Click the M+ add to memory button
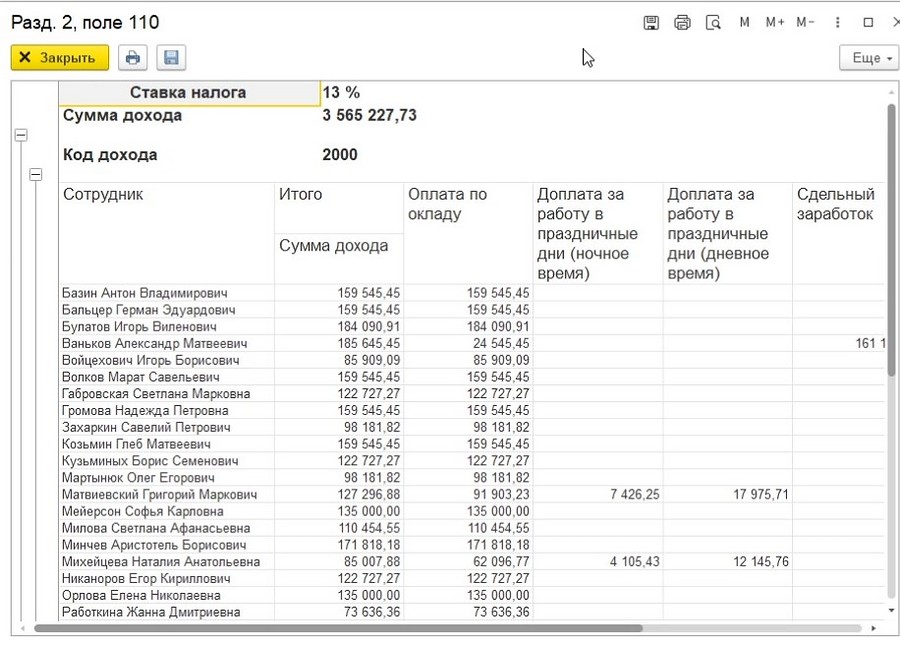Image resolution: width=900 pixels, height=645 pixels. point(775,22)
